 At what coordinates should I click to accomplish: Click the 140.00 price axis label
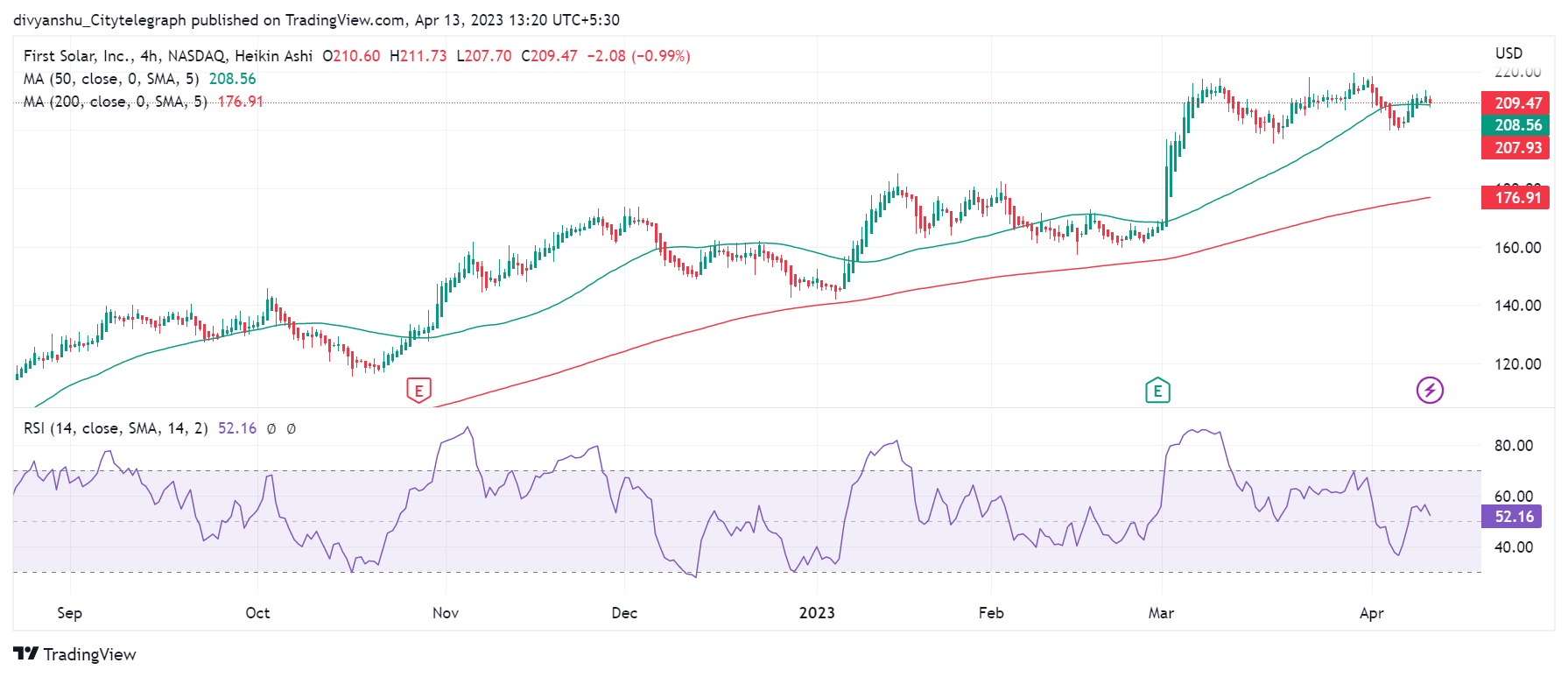[x=1517, y=306]
